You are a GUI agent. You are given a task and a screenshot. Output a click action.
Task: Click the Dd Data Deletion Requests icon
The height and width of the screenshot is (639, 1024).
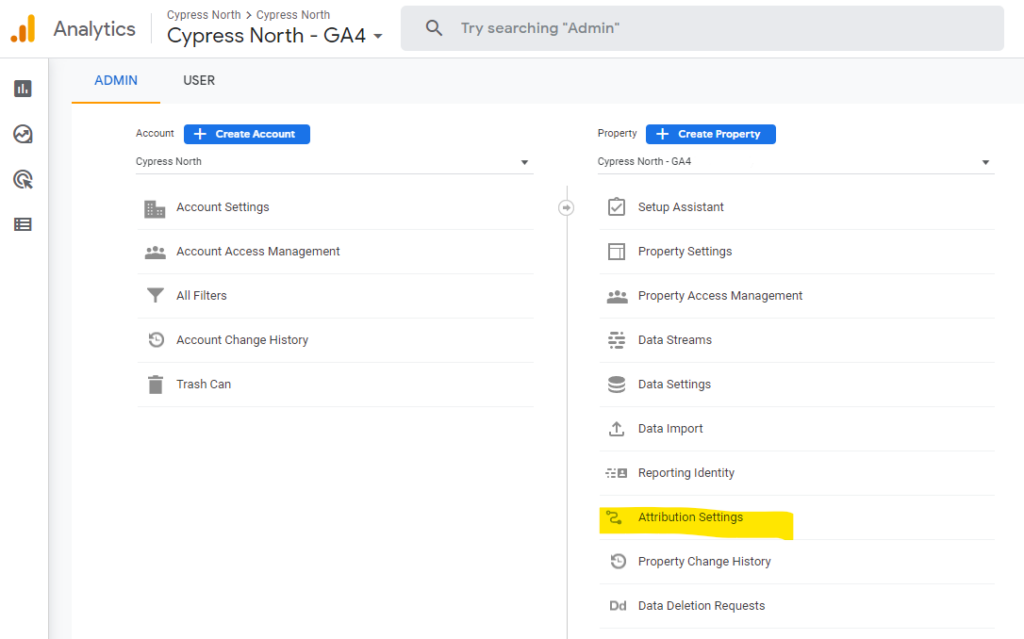[x=618, y=606]
